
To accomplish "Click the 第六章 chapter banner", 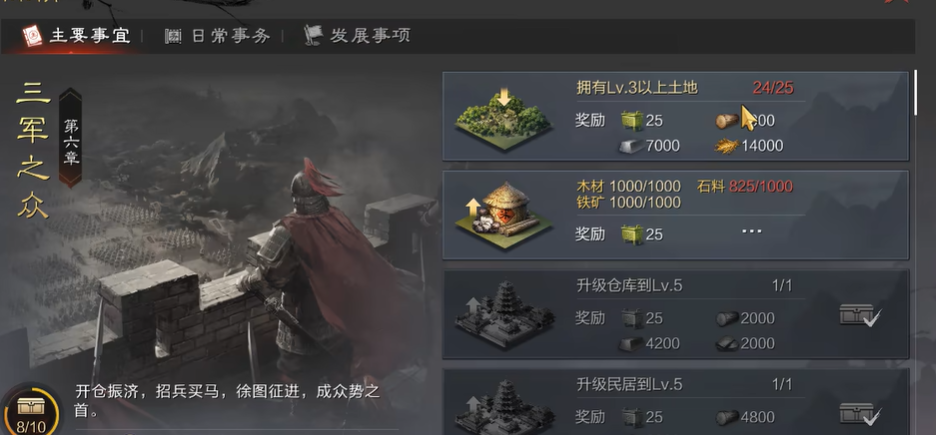I will pyautogui.click(x=71, y=138).
